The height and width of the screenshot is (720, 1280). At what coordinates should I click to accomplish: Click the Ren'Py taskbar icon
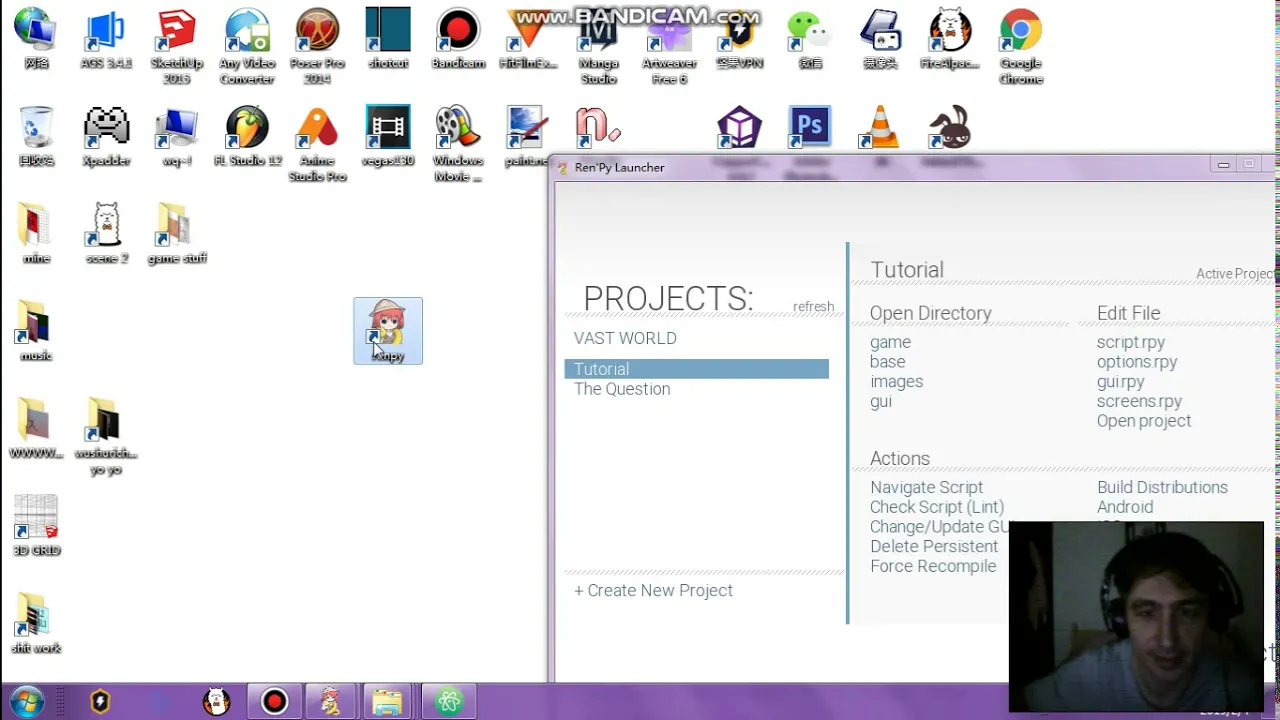pyautogui.click(x=330, y=702)
